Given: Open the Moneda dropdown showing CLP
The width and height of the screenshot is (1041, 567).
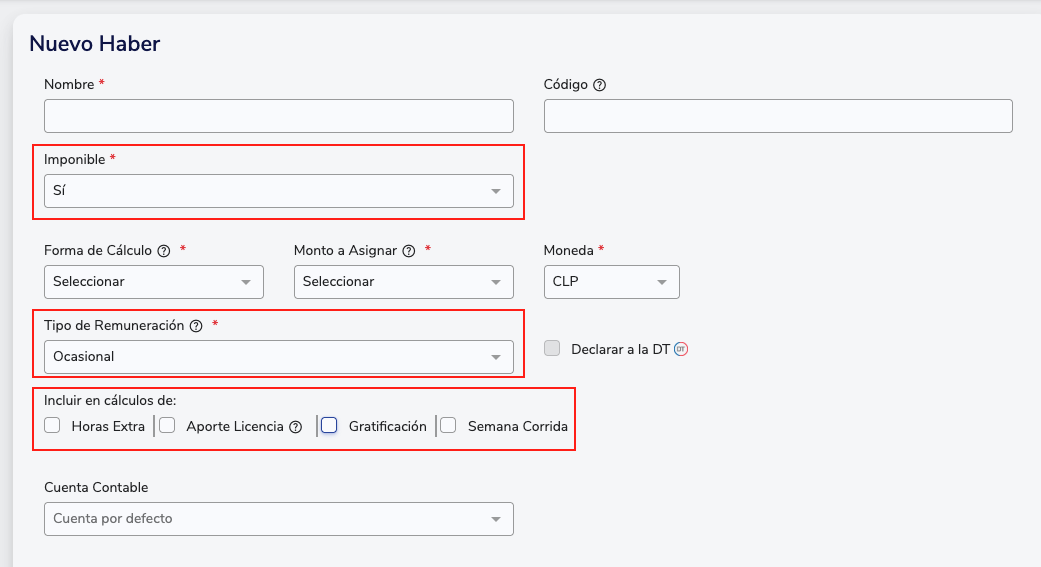Looking at the screenshot, I should pos(611,282).
